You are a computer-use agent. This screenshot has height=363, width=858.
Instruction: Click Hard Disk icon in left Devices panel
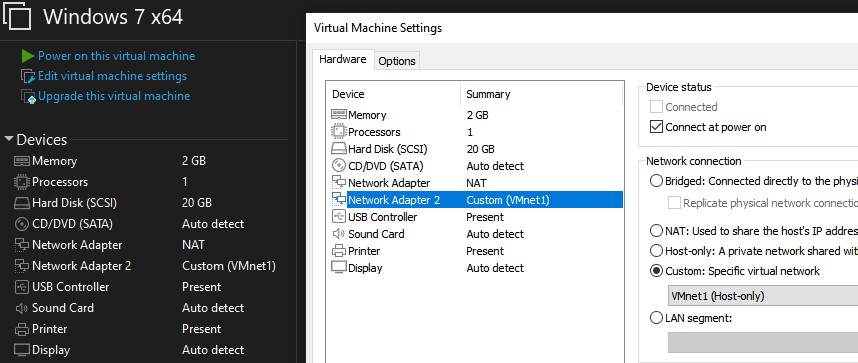pos(22,203)
